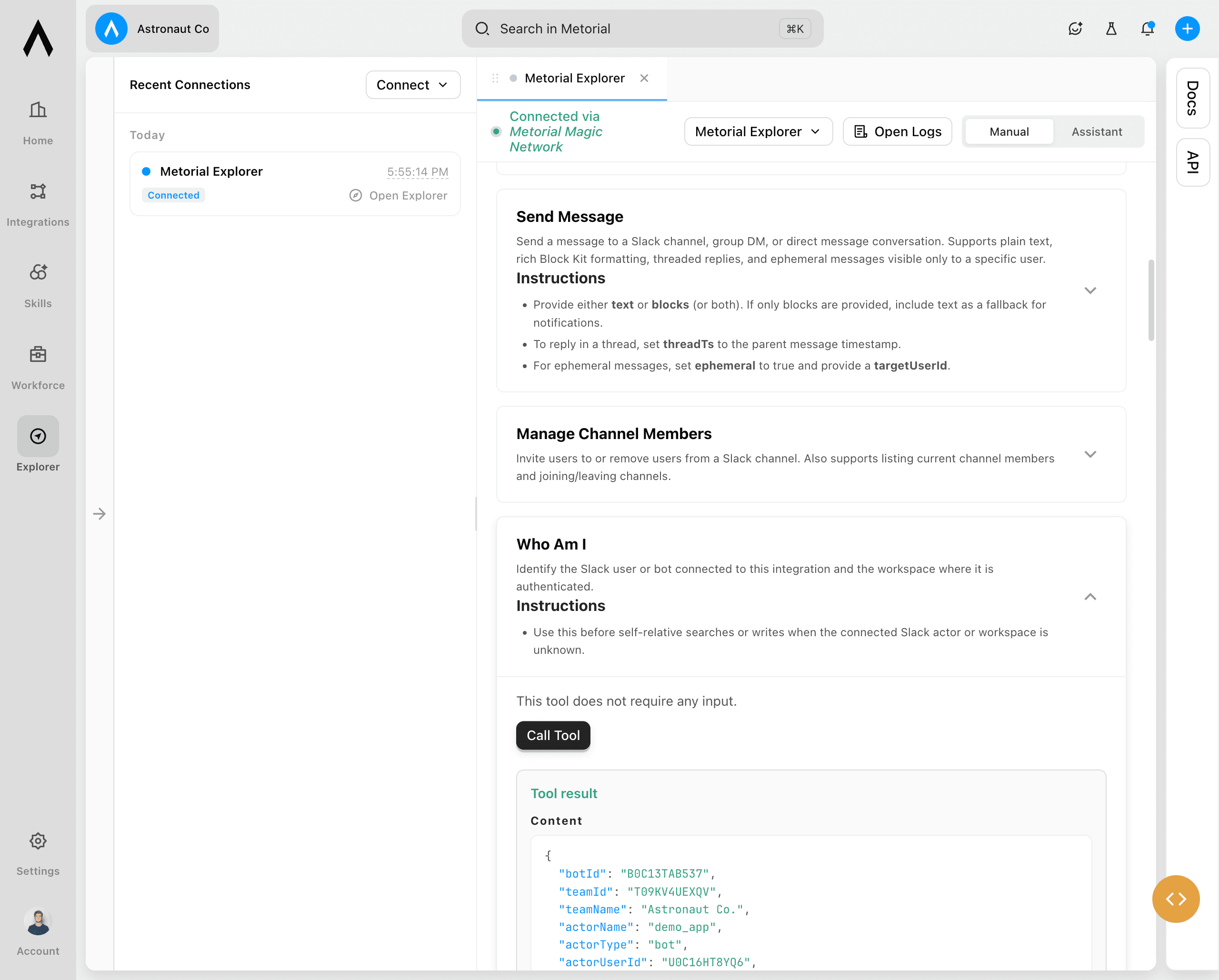Click the Open Logs button
The height and width of the screenshot is (980, 1219).
pos(897,132)
